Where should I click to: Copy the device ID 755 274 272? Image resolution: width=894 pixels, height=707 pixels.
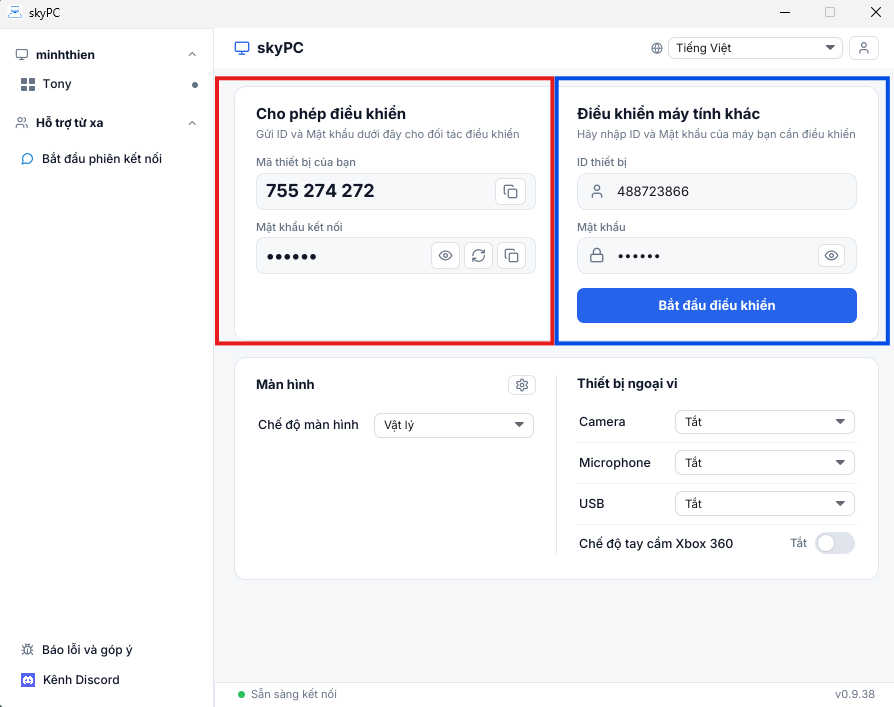[510, 192]
